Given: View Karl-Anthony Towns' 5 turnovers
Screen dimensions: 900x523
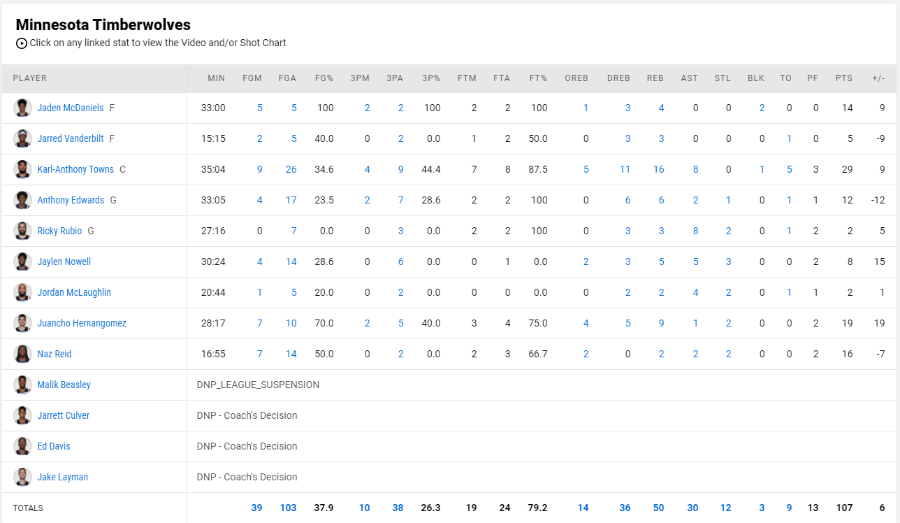Looking at the screenshot, I should pos(789,169).
